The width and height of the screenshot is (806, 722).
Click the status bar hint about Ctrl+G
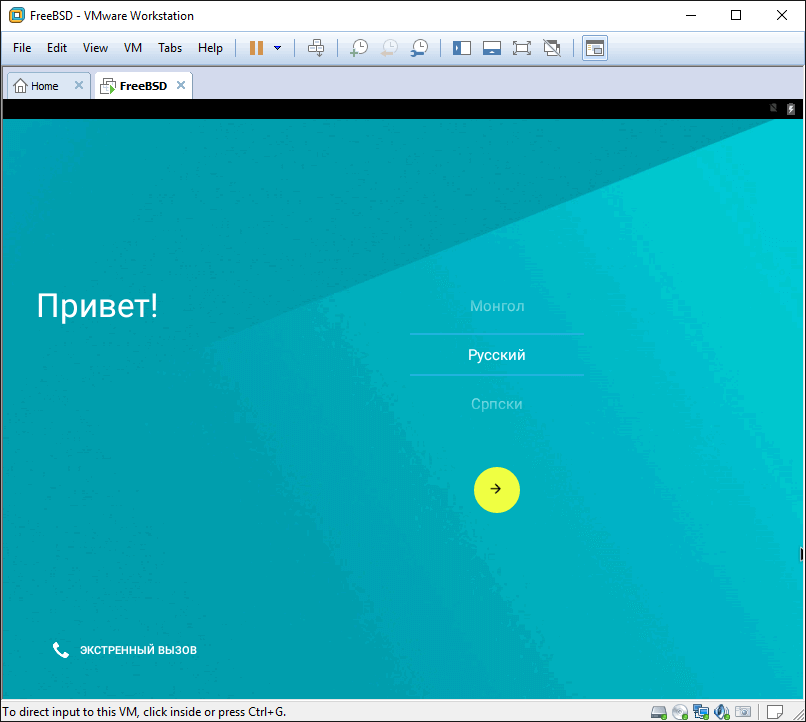(144, 712)
